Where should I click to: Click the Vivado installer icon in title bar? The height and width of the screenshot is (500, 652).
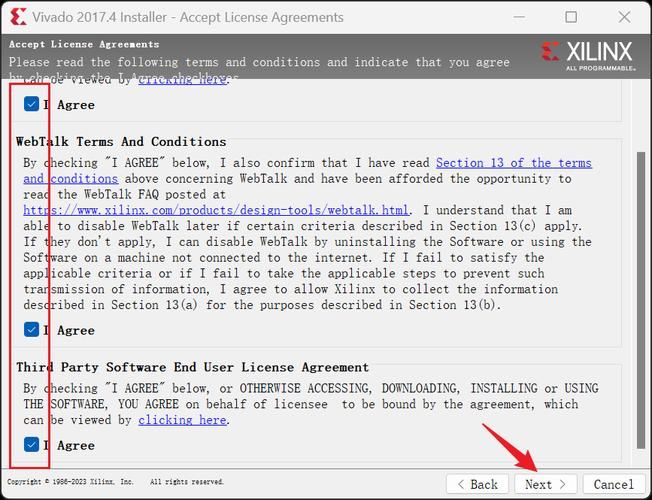18,17
